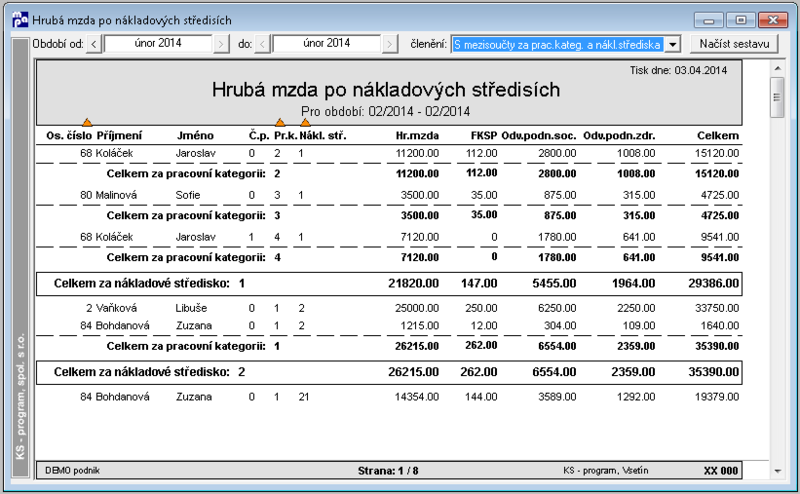Click the first name 'Sofie'
Viewport: 800px width, 494px height.
point(188,195)
